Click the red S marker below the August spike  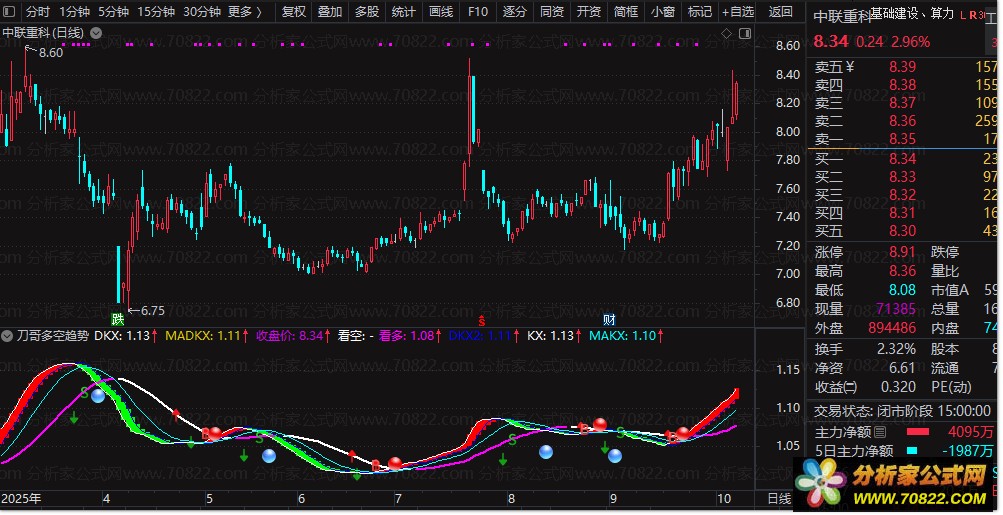[482, 320]
